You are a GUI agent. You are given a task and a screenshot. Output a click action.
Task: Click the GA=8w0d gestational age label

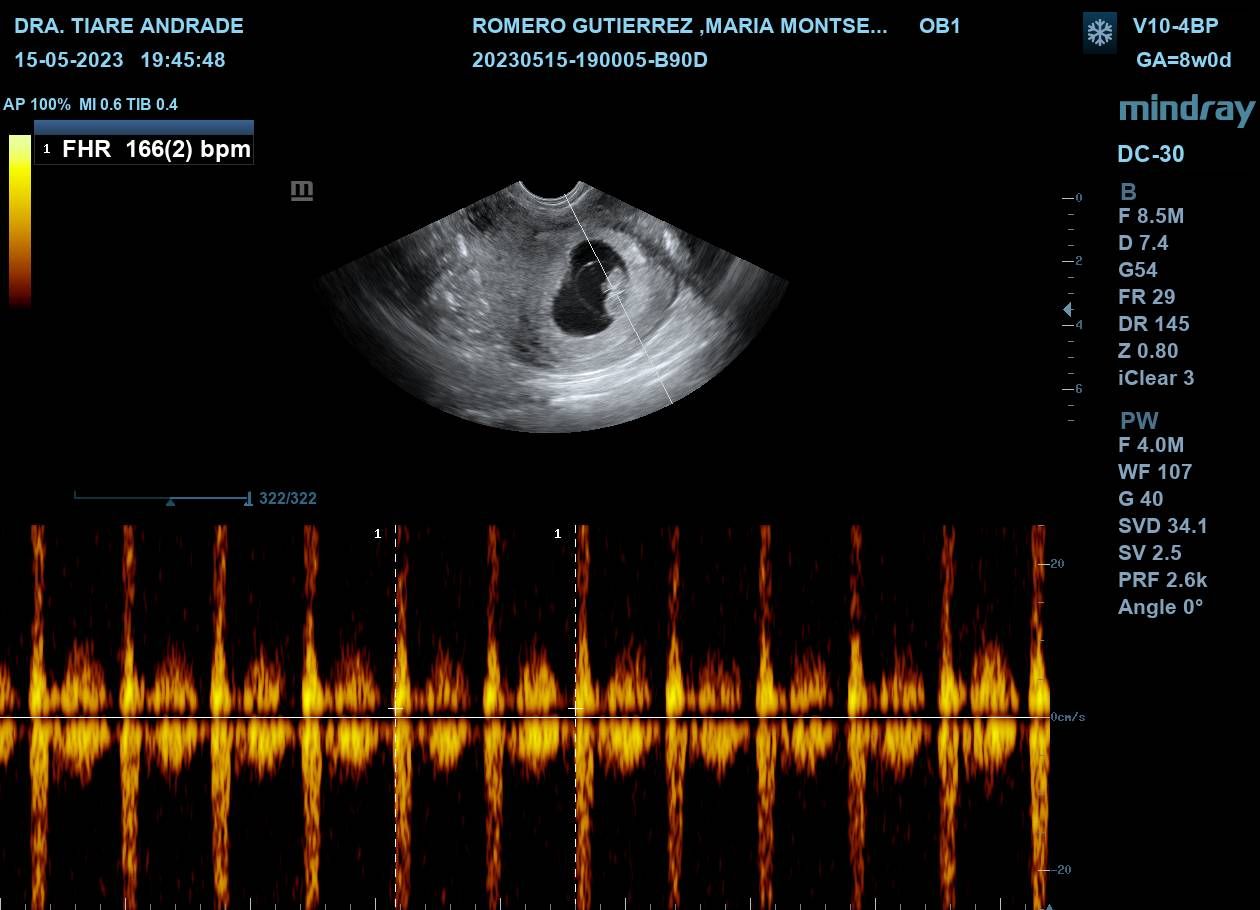[x=1183, y=60]
